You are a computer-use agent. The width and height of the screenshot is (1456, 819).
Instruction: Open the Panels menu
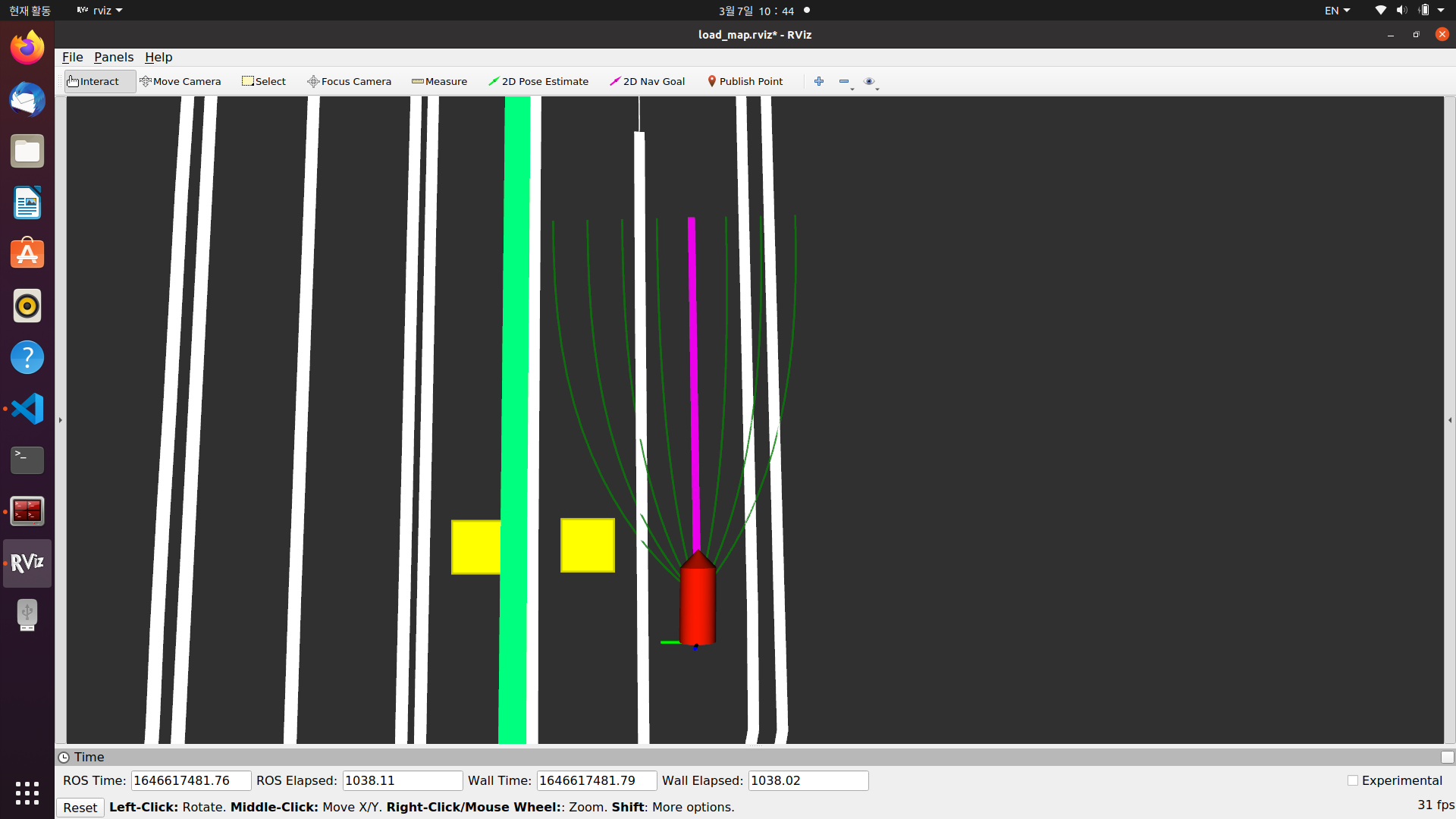[114, 57]
